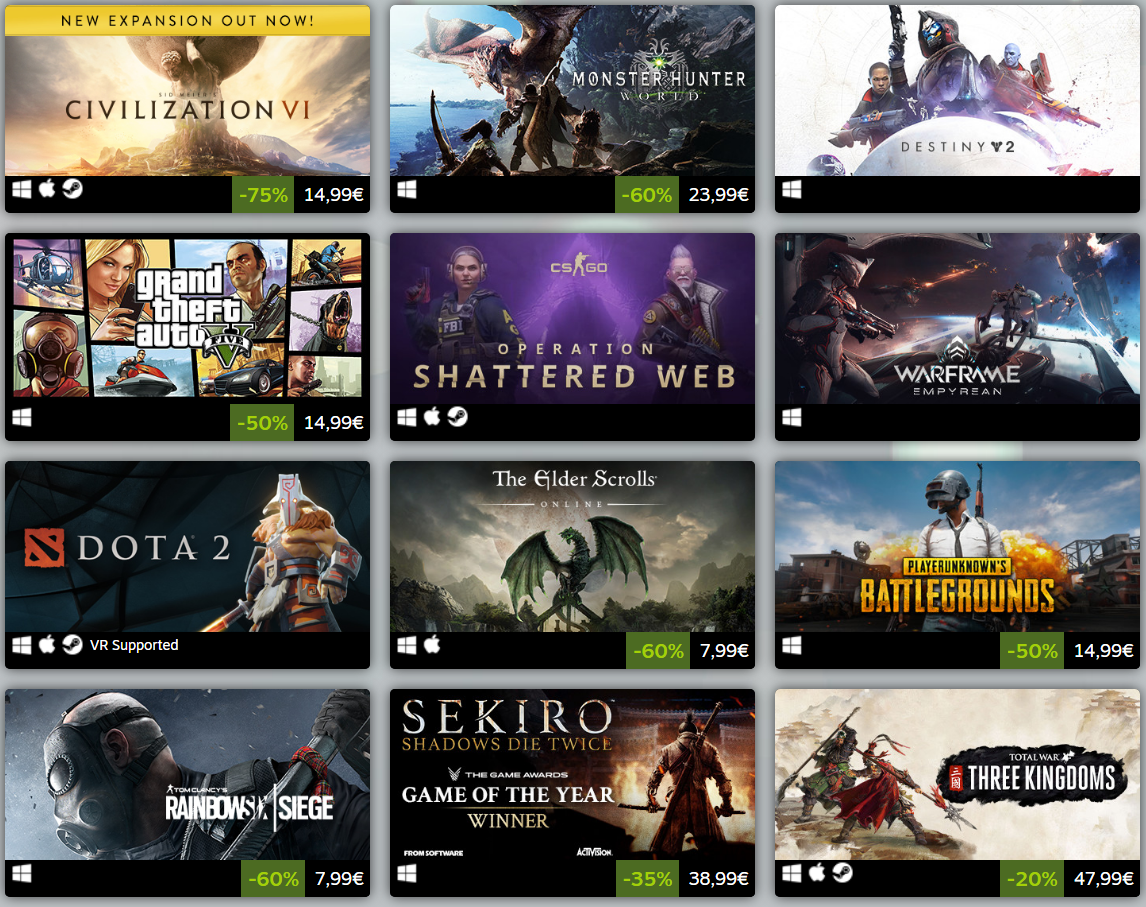Open the Grand Theft Auto V banner
Image resolution: width=1146 pixels, height=907 pixels.
coord(187,318)
